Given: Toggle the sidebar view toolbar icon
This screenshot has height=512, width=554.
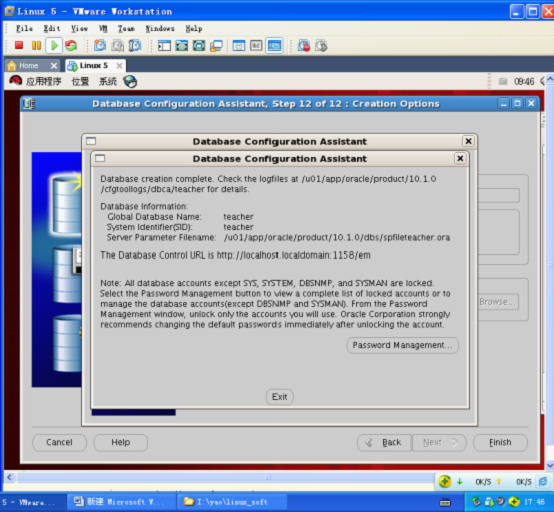Looking at the screenshot, I should click(x=164, y=46).
